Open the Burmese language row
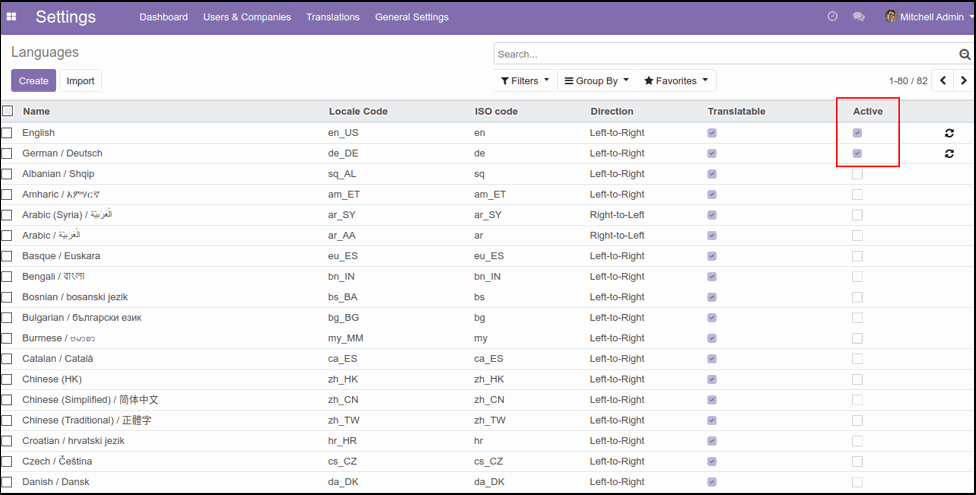This screenshot has width=976, height=495. click(x=488, y=338)
